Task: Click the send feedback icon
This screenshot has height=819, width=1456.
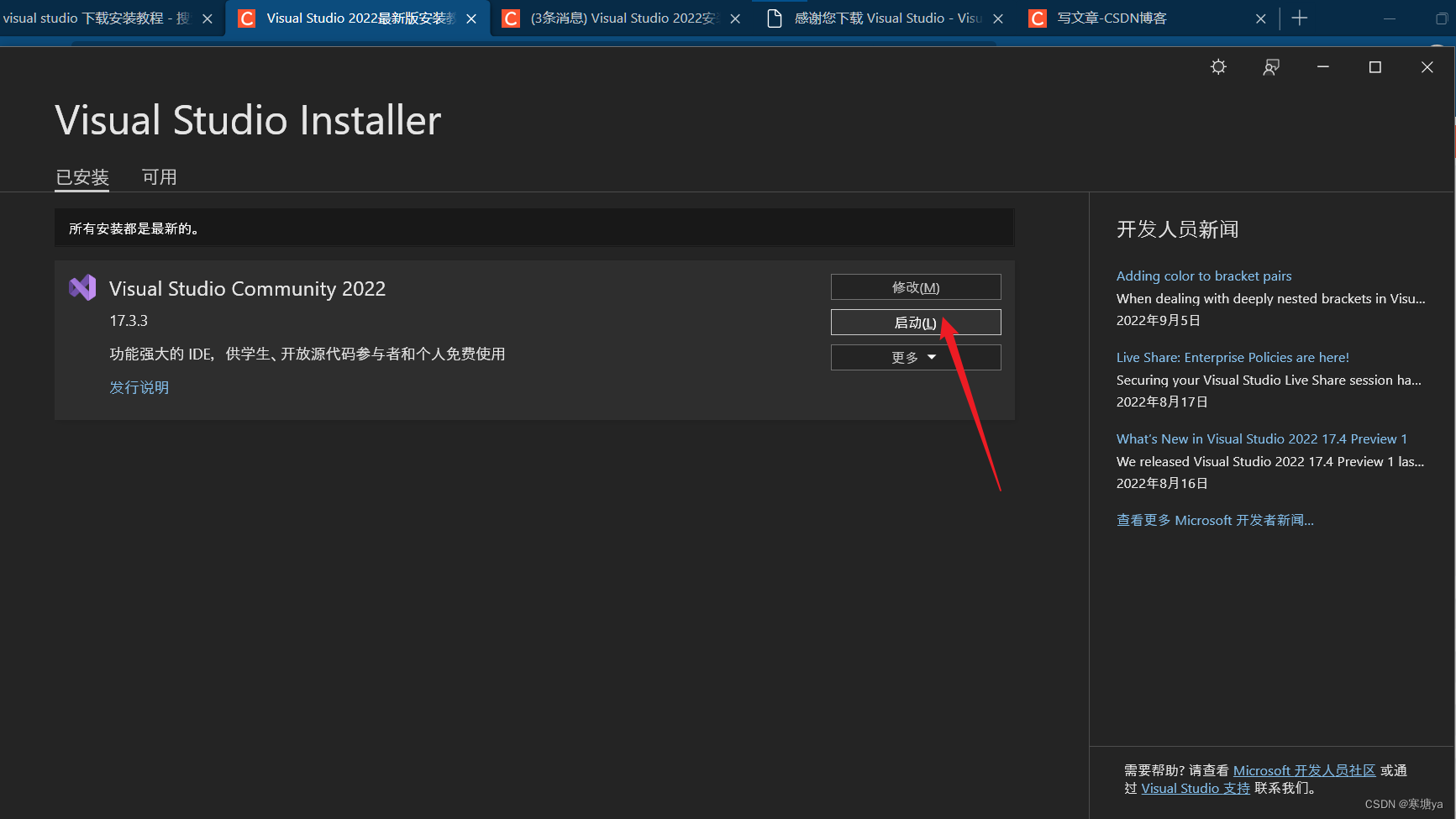Action: coord(1271,67)
